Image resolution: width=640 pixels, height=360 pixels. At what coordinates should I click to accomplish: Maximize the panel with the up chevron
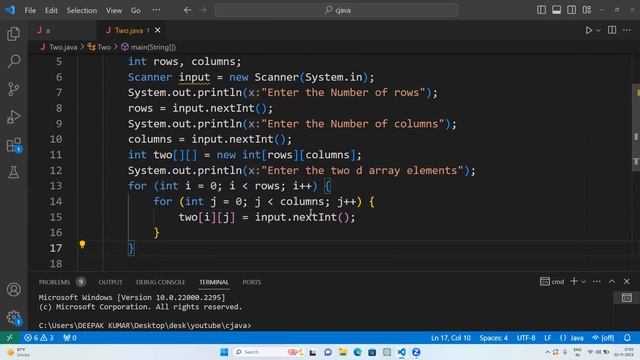coord(612,281)
